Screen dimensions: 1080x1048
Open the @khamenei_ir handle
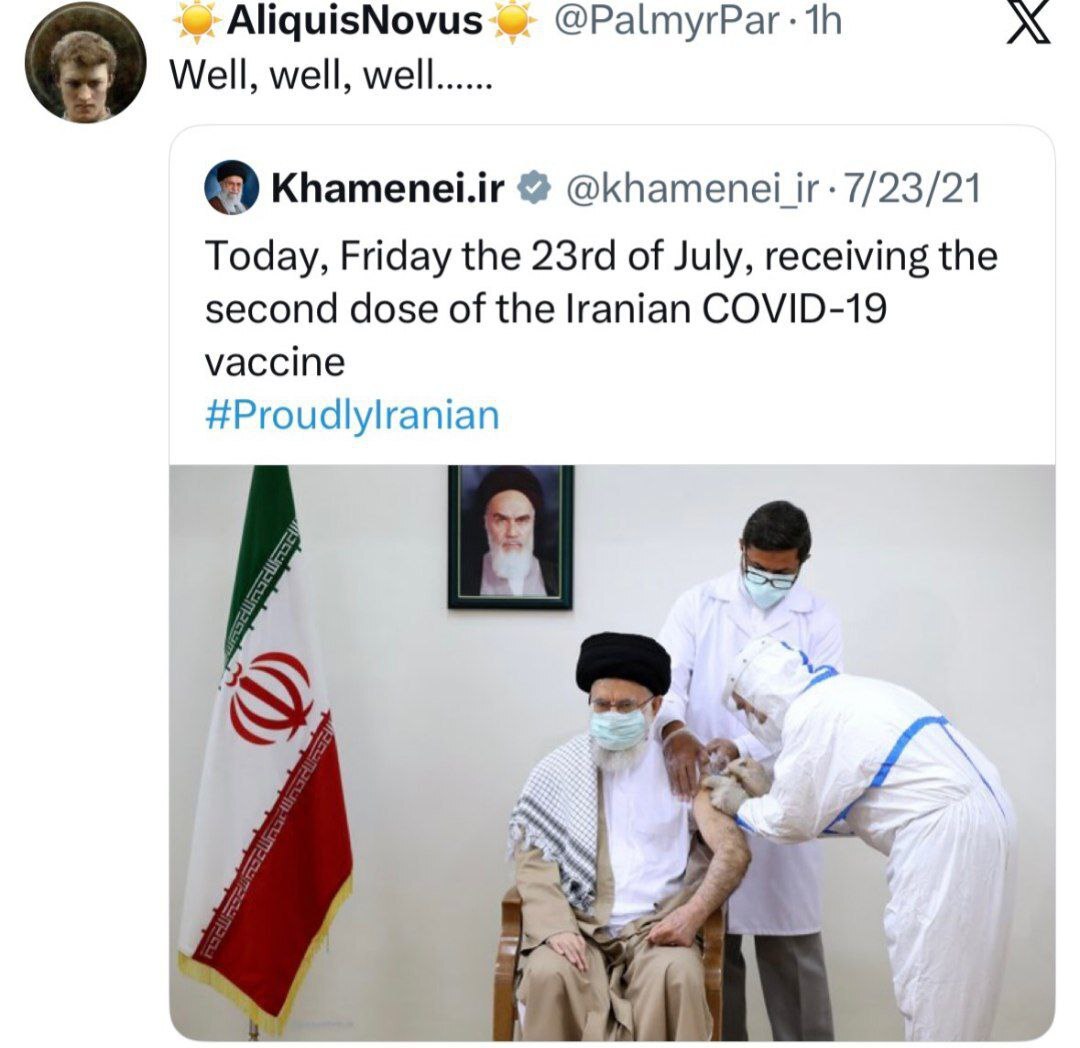coord(692,189)
